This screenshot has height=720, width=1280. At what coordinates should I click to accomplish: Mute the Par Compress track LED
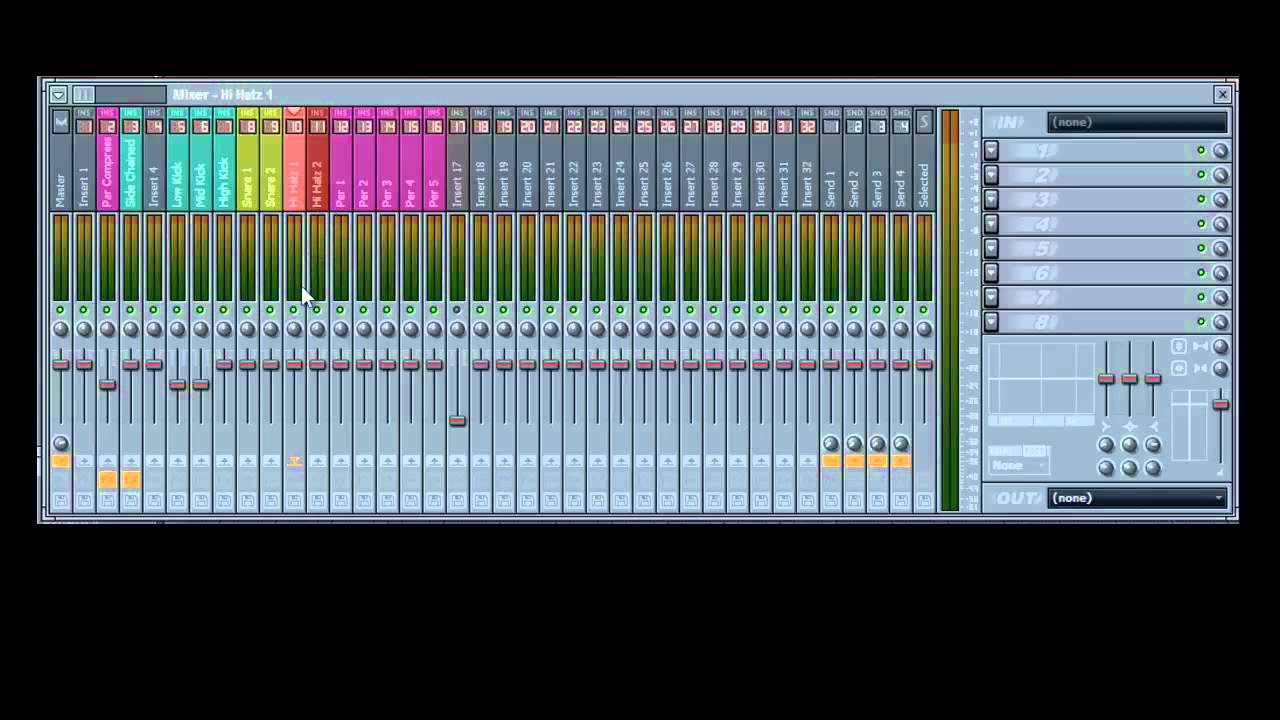coord(107,310)
